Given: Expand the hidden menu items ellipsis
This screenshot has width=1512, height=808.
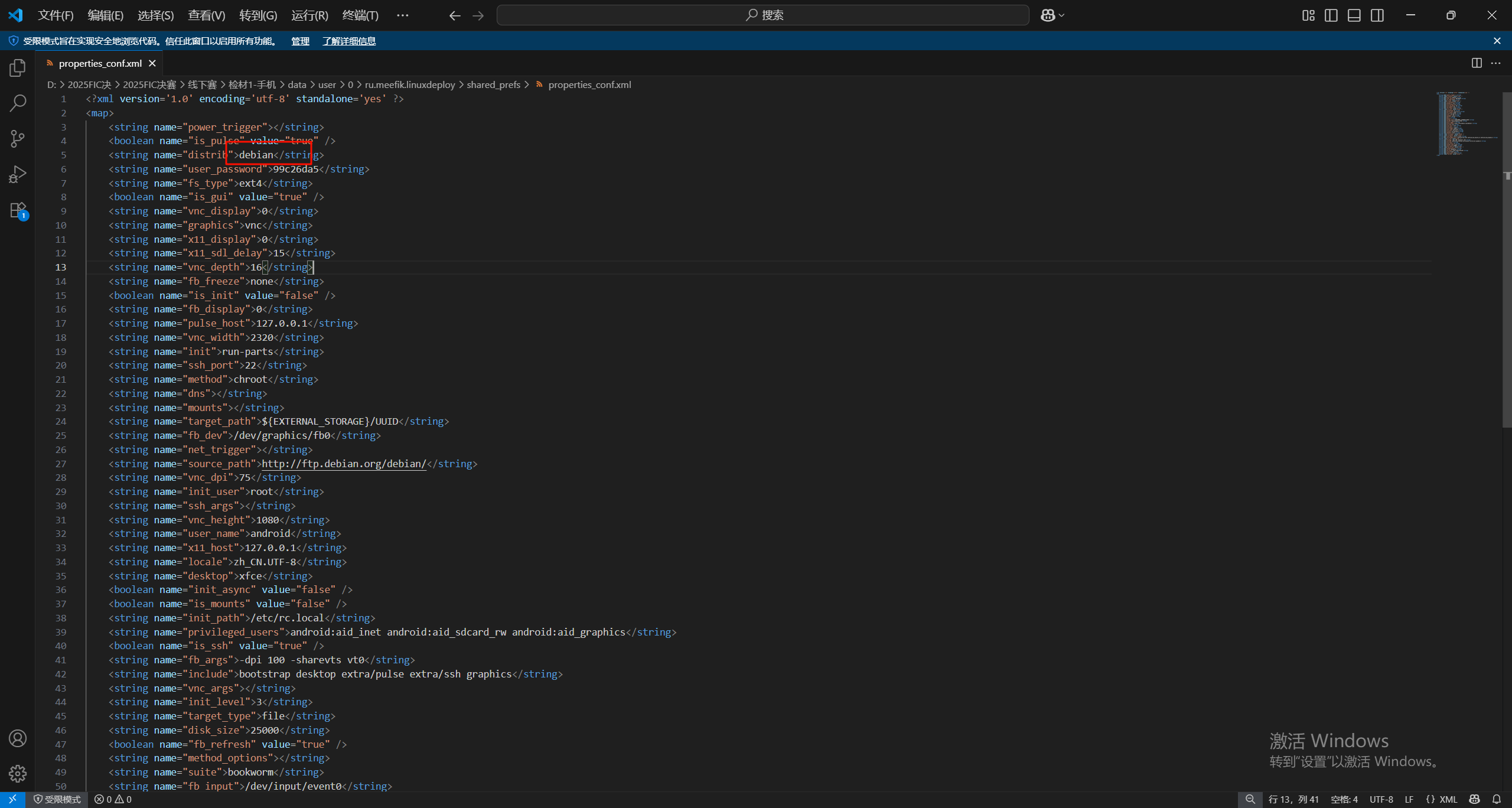Looking at the screenshot, I should (402, 15).
